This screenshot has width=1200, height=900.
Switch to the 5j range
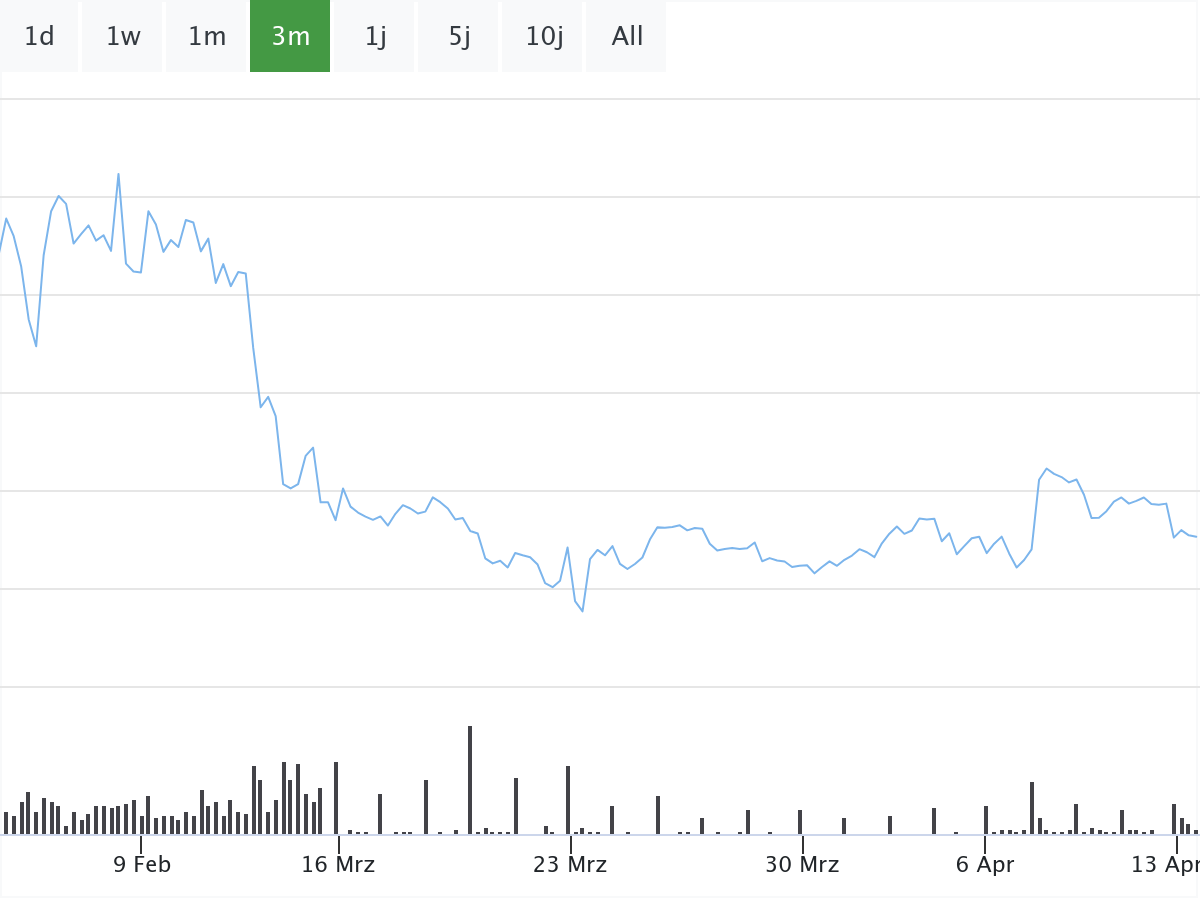point(459,37)
